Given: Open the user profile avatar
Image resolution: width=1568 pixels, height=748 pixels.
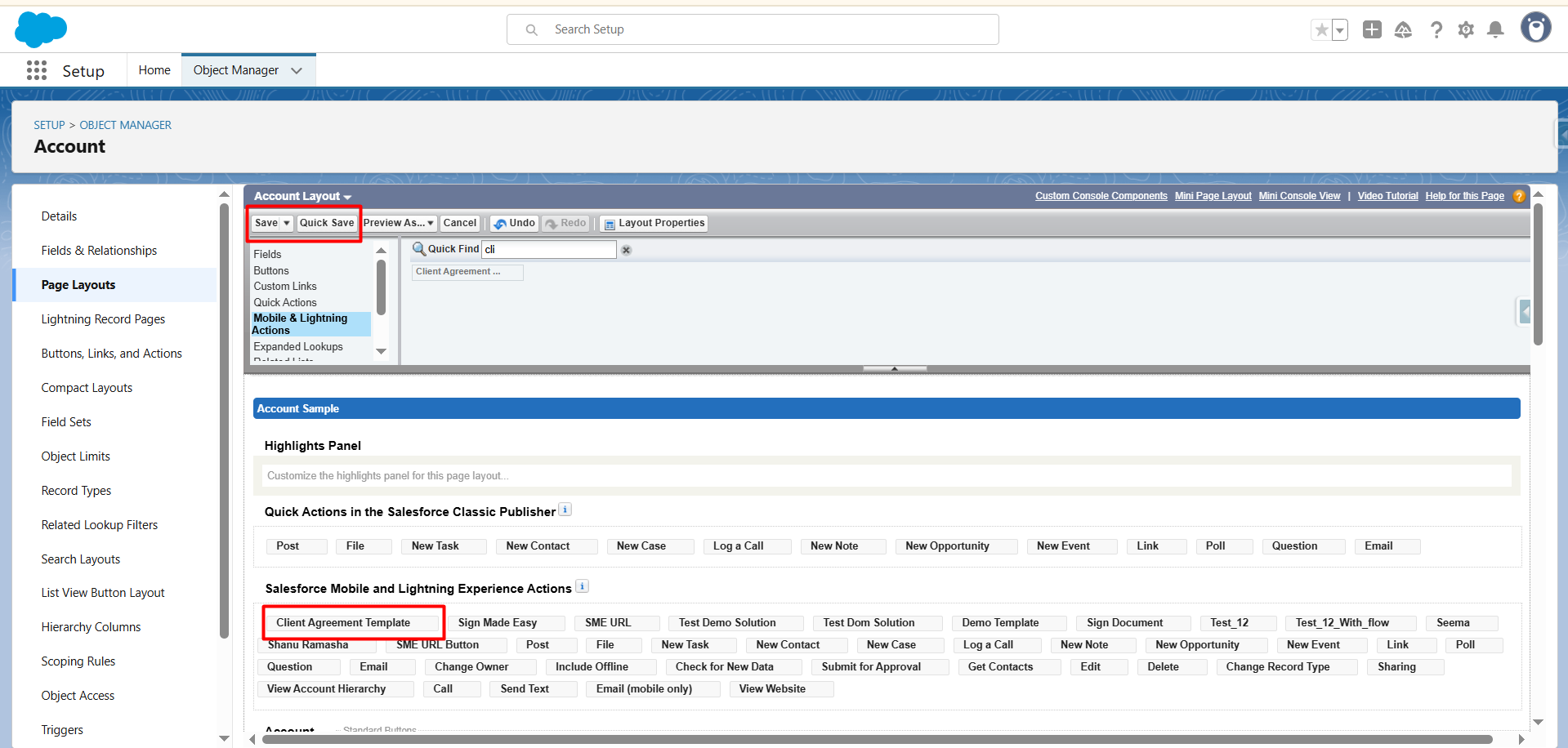Looking at the screenshot, I should tap(1535, 28).
